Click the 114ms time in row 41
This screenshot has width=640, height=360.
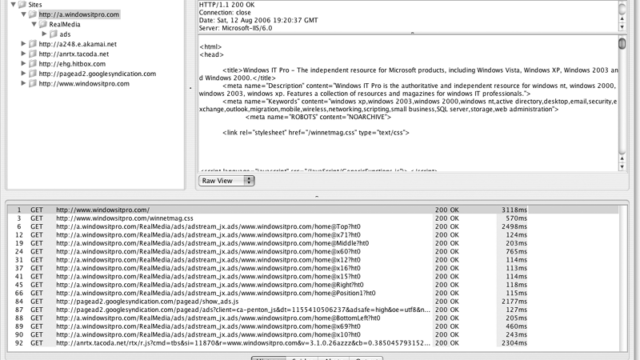pyautogui.click(x=516, y=277)
